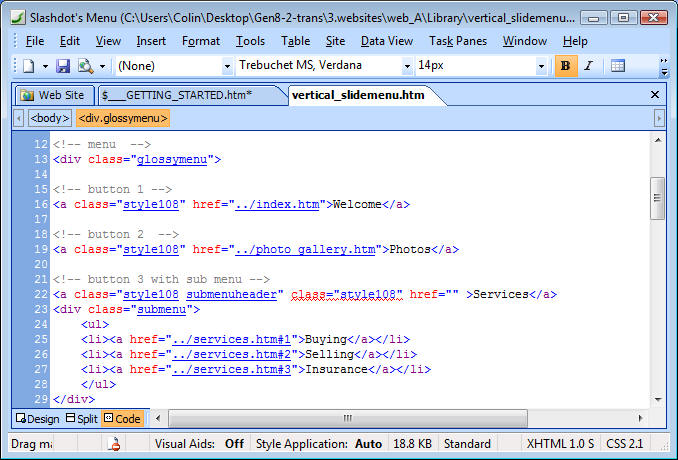Click the horizontal scrollbar right arrow
The image size is (678, 460).
640,418
